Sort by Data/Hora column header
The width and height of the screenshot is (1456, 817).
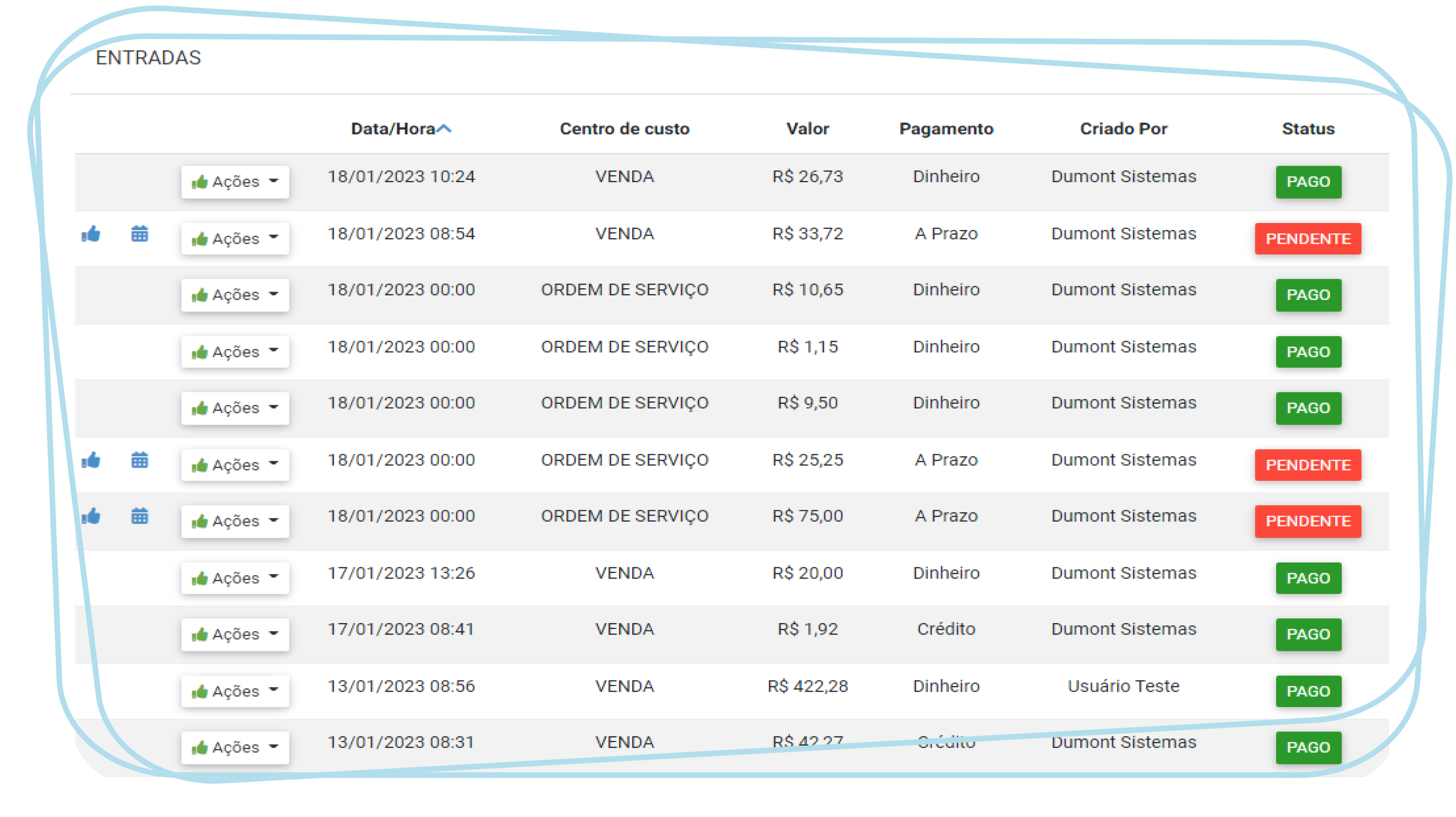tap(401, 129)
